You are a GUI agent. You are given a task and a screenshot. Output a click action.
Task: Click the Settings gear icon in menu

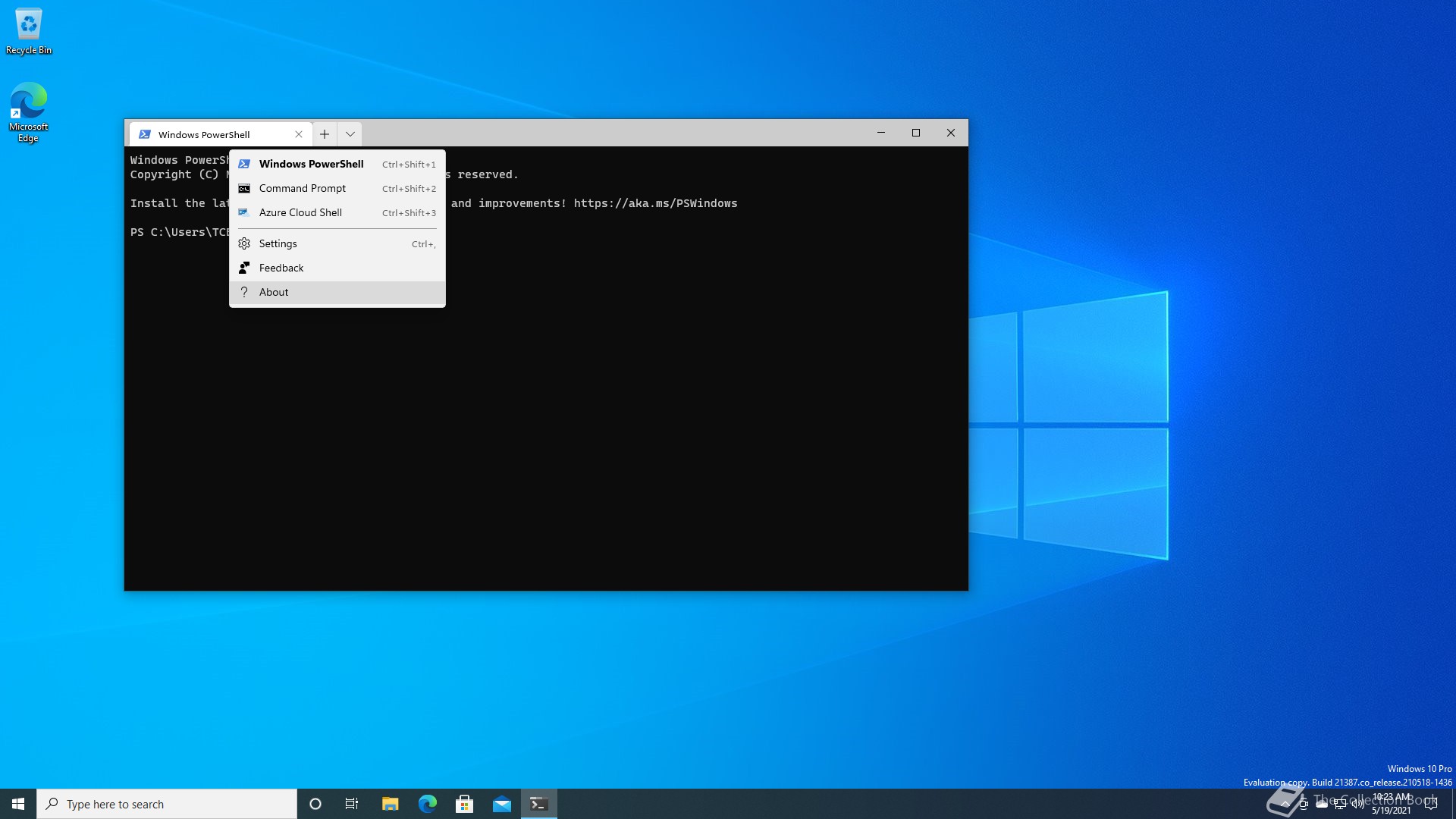click(x=244, y=243)
